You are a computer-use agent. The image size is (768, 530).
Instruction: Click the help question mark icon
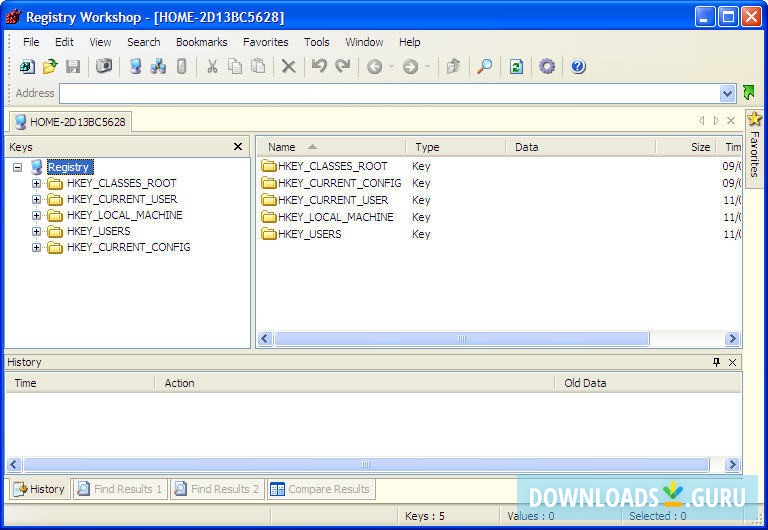[578, 66]
